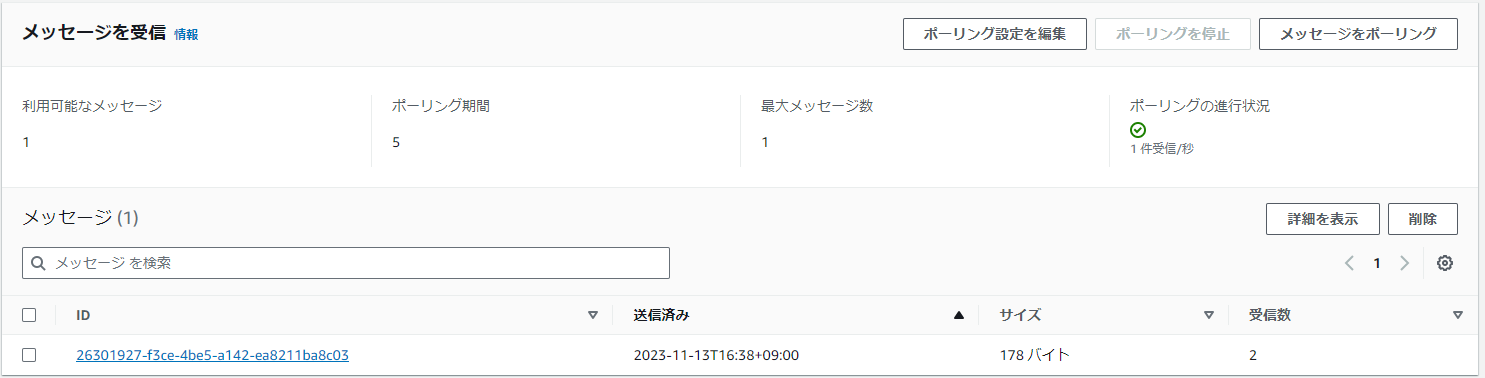Click the ascending sort arrow on 送信済み column
This screenshot has width=1485, height=378.
(959, 315)
